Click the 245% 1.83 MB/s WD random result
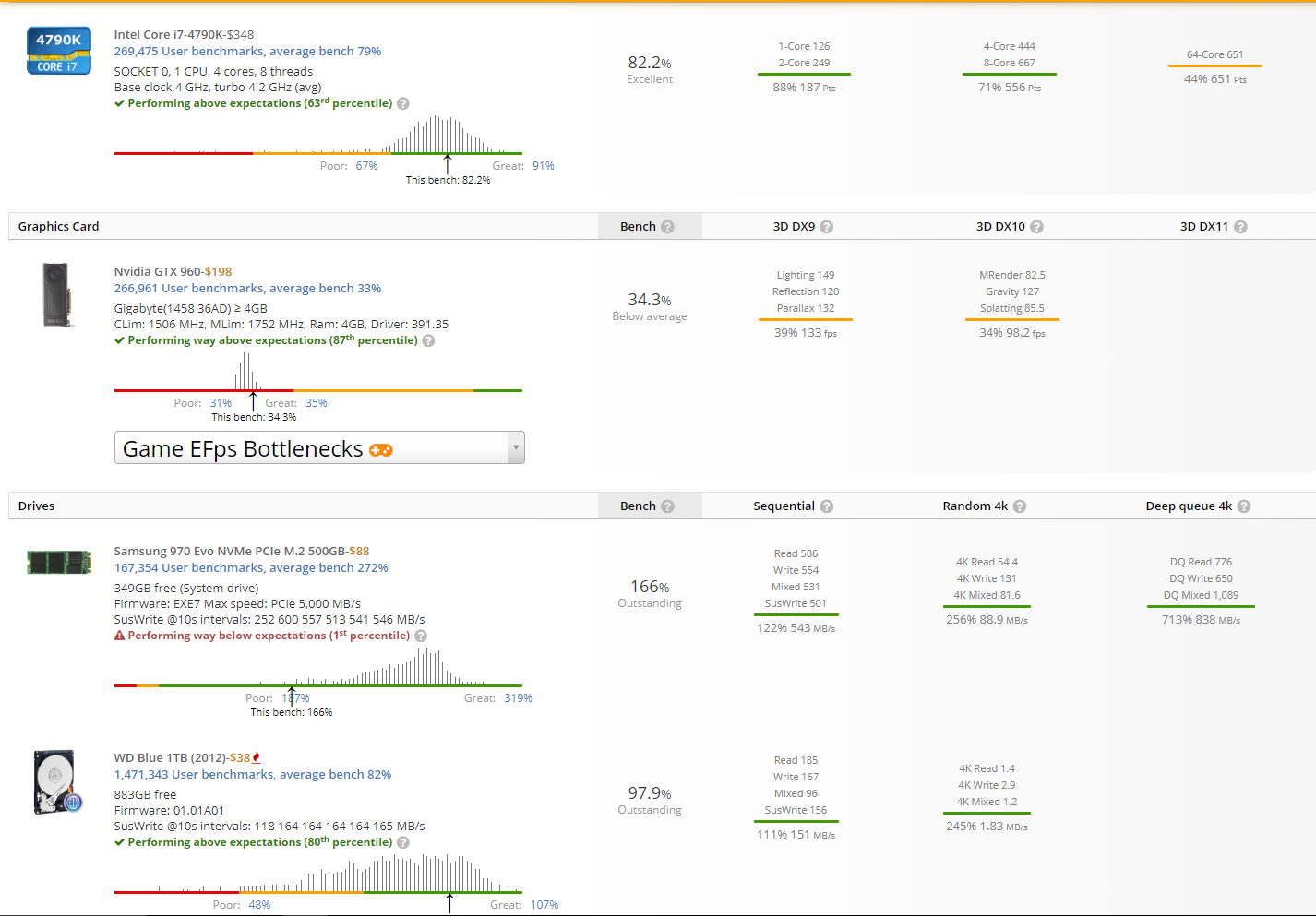 point(987,827)
